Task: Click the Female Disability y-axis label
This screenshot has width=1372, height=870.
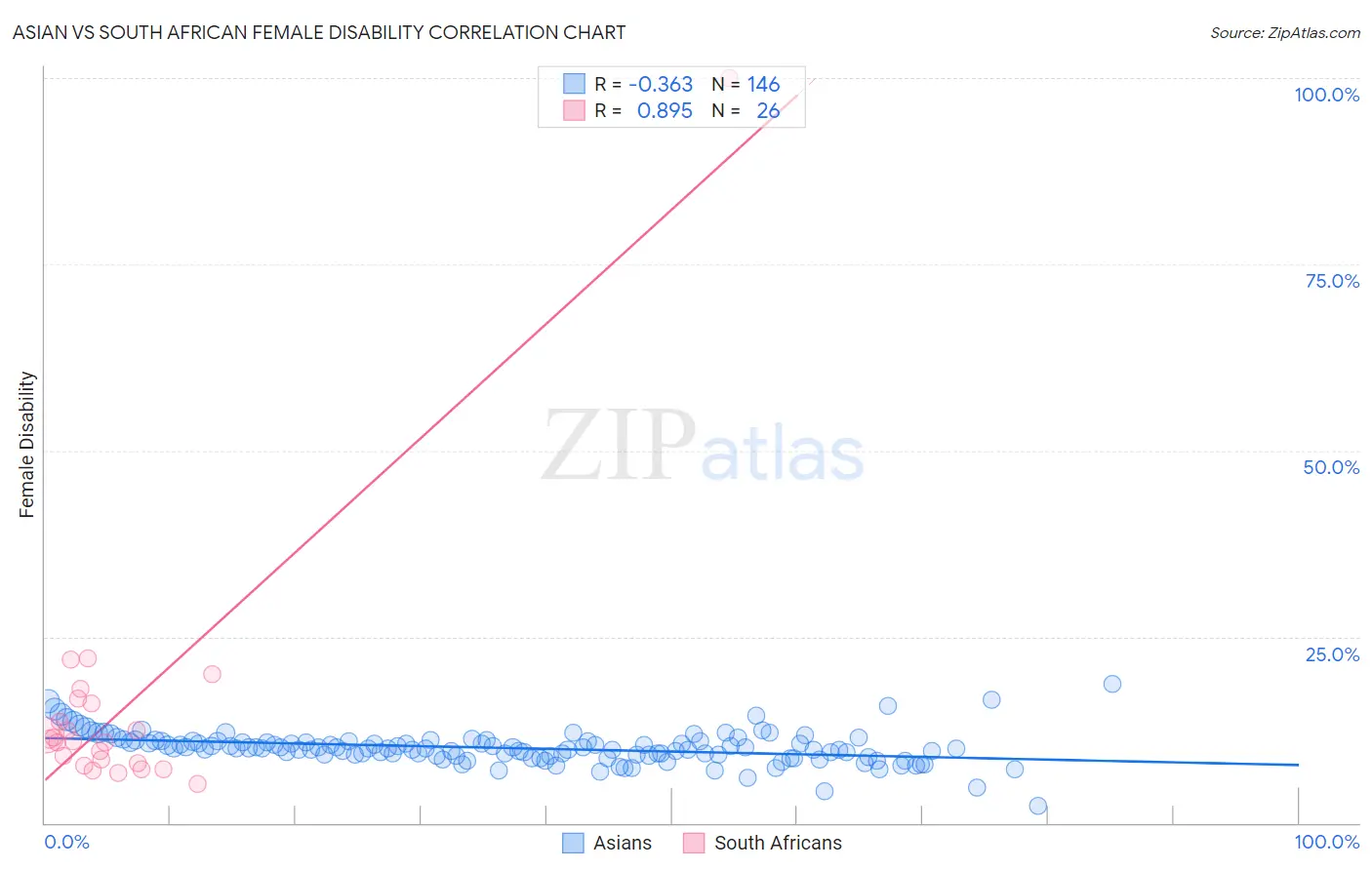Action: click(x=27, y=445)
